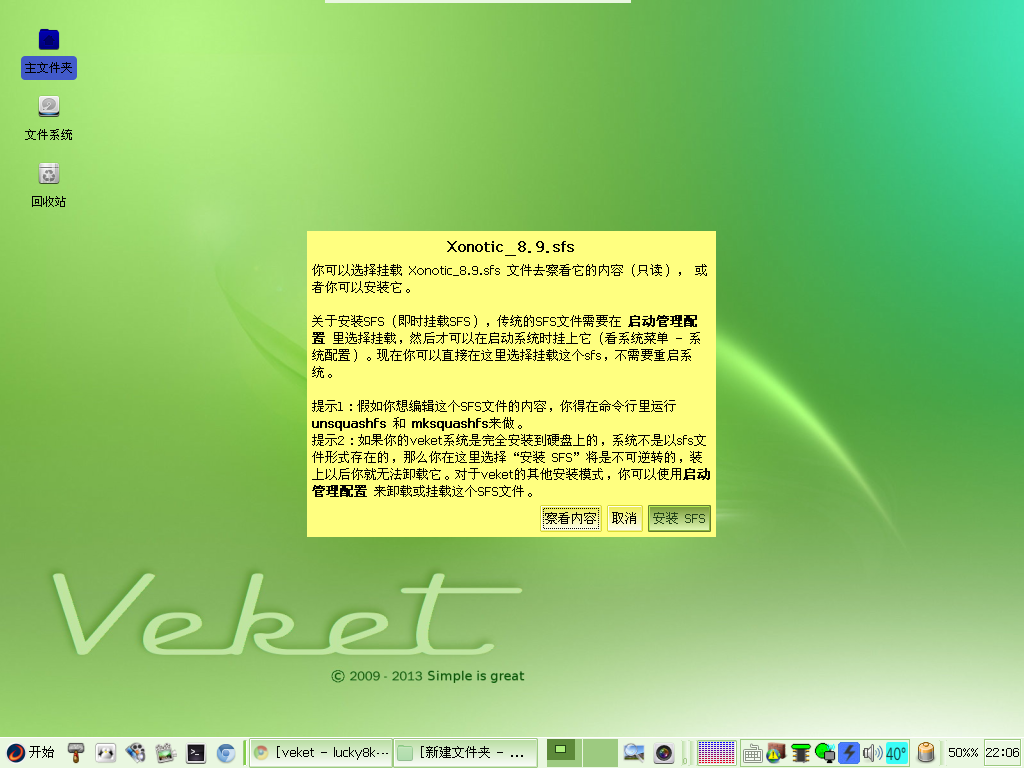The height and width of the screenshot is (768, 1024).
Task: Select the first virtual desktop in pager
Action: pos(562,753)
